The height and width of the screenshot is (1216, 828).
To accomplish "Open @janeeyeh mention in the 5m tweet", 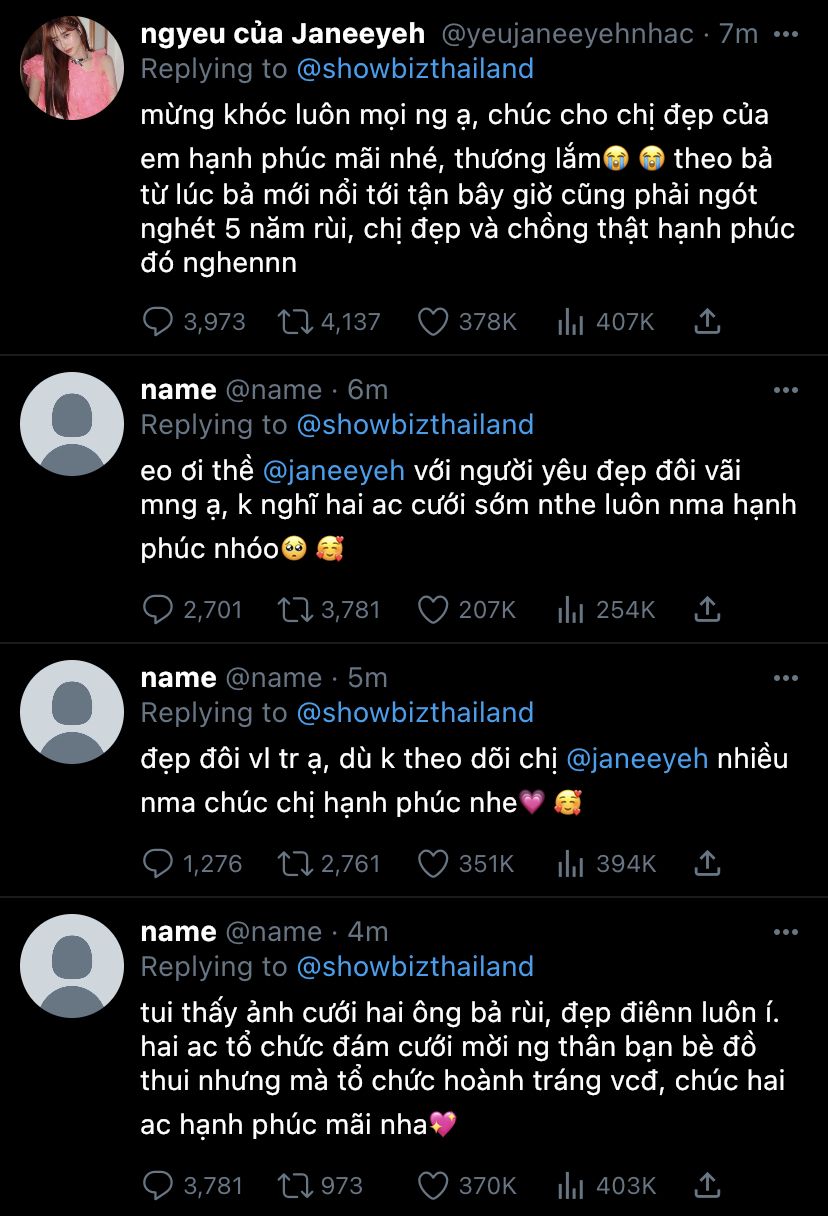I will pos(637,759).
